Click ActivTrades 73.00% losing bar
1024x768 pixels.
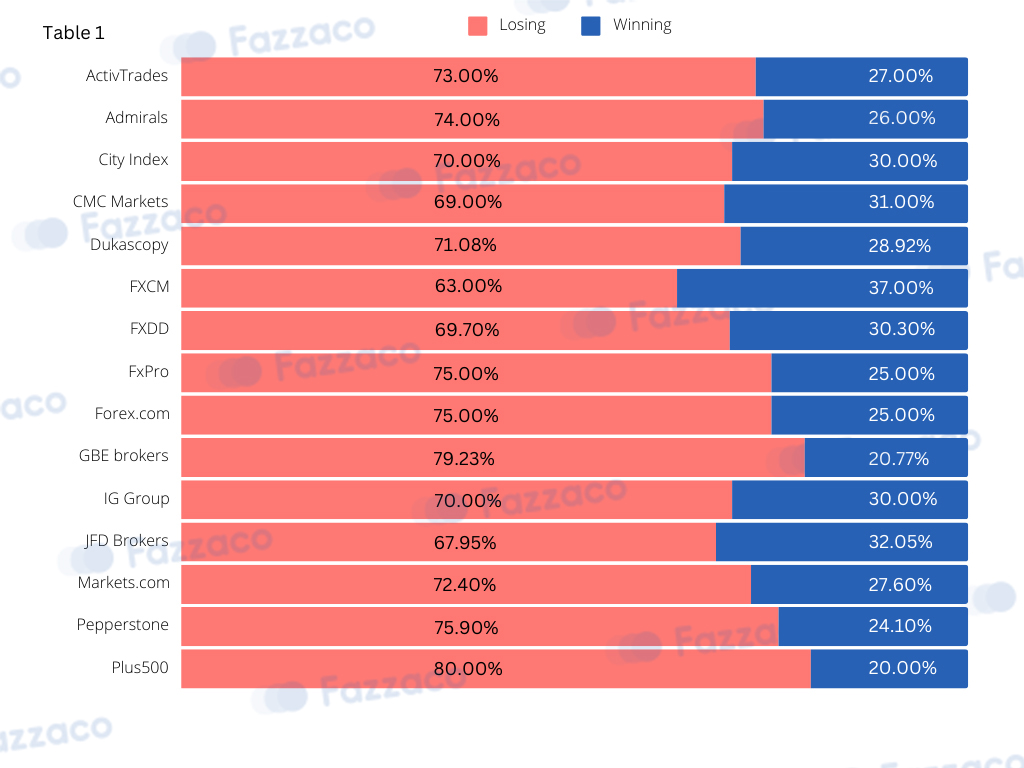[468, 76]
